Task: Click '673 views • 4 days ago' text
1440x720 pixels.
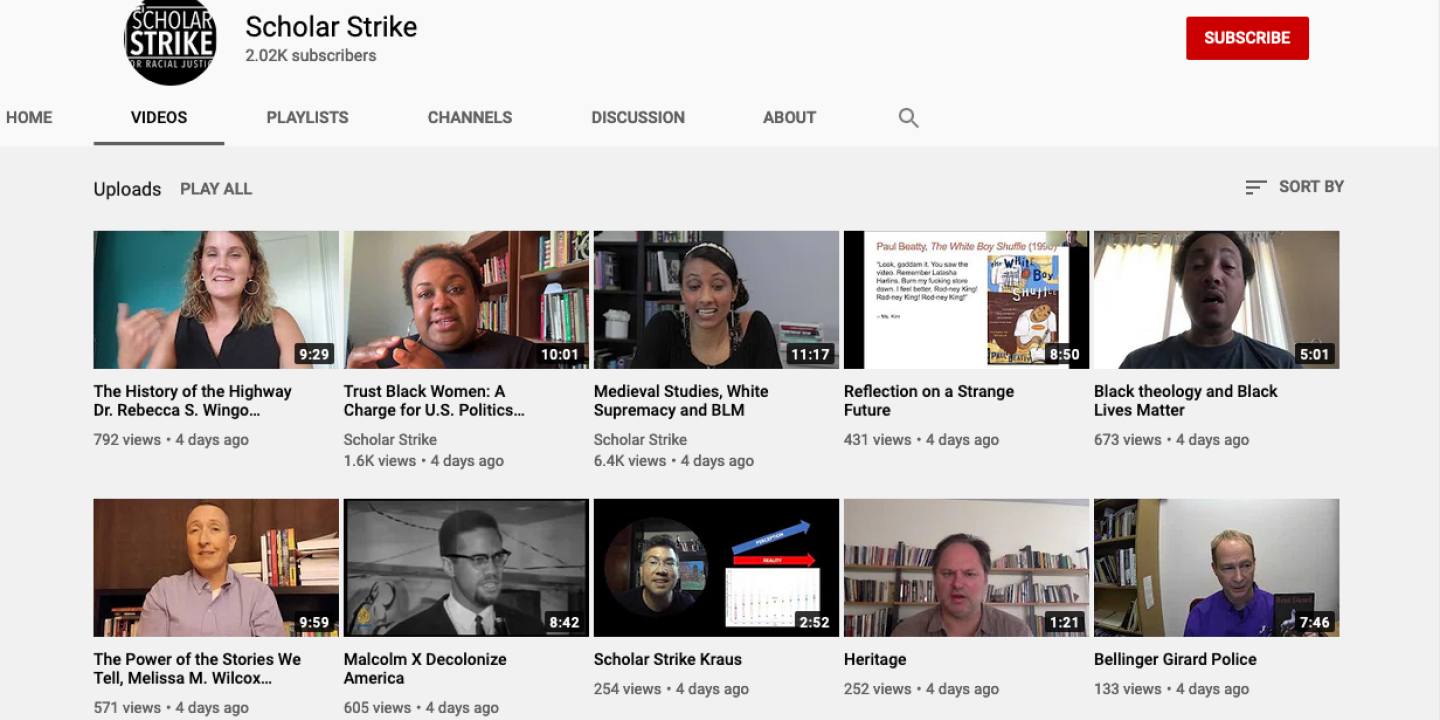Action: (1171, 440)
